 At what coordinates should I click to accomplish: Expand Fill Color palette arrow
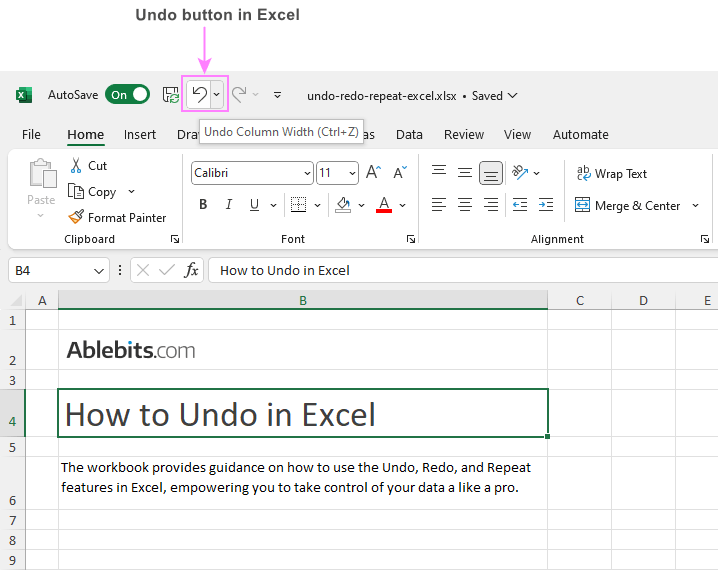coord(361,205)
